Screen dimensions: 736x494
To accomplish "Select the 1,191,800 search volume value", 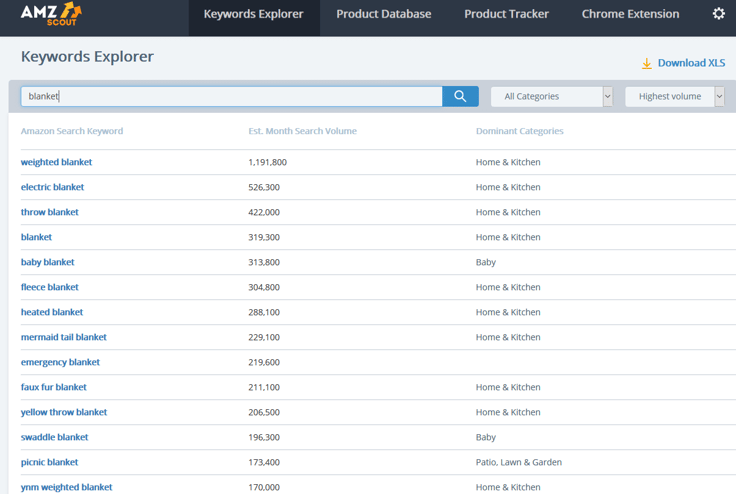I will (x=268, y=162).
